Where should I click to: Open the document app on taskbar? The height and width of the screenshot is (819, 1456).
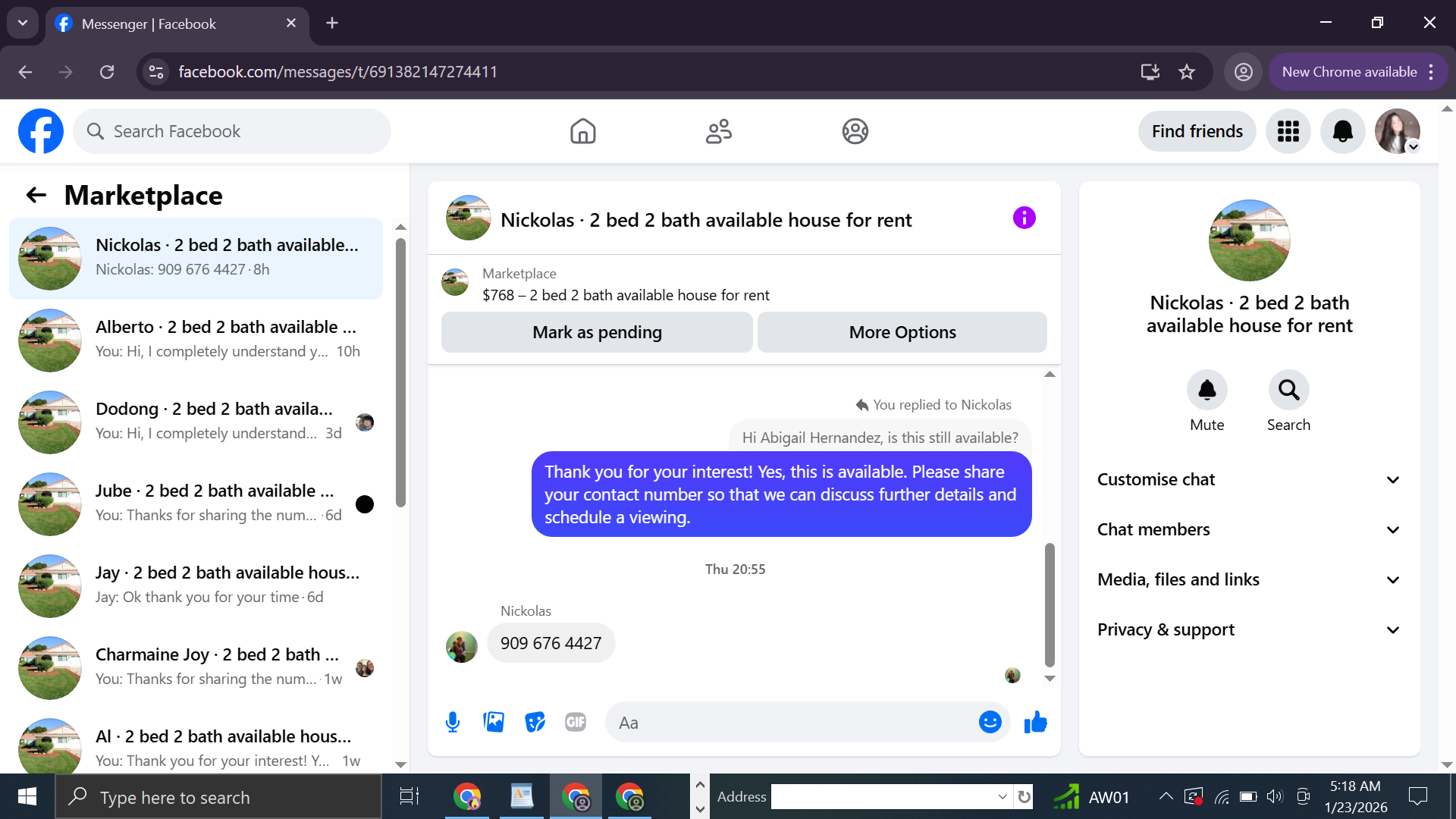522,796
